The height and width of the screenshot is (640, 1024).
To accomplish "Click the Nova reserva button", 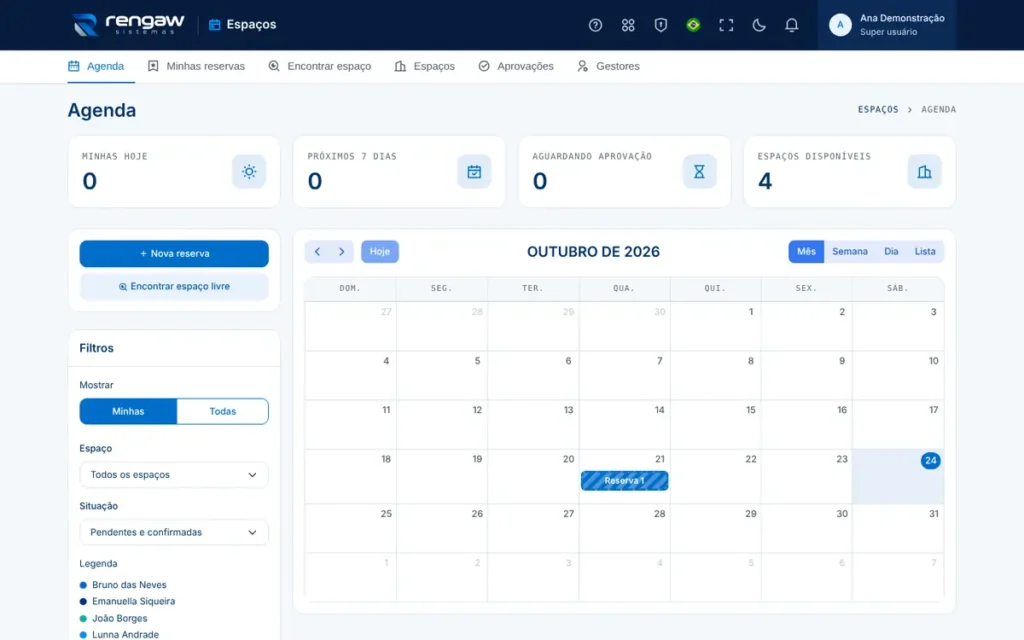I will [x=174, y=253].
